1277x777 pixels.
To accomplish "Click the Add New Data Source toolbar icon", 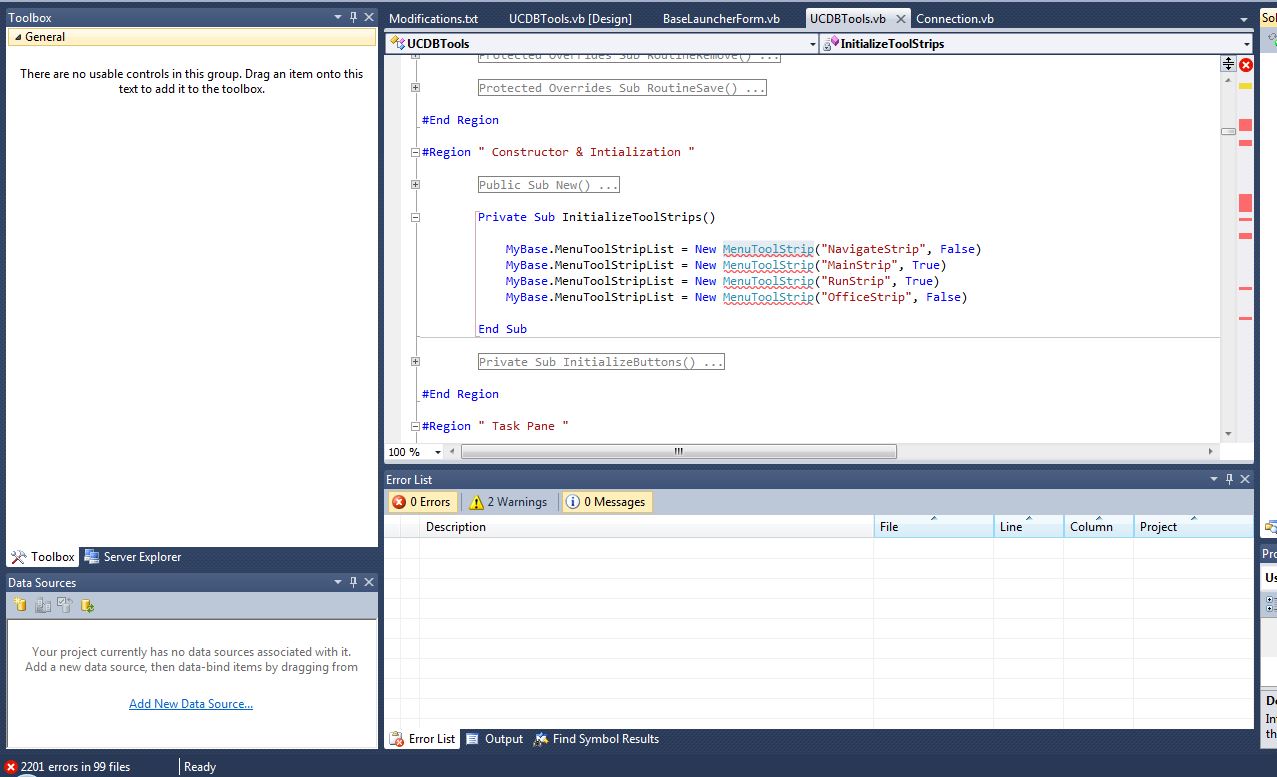I will 20,605.
